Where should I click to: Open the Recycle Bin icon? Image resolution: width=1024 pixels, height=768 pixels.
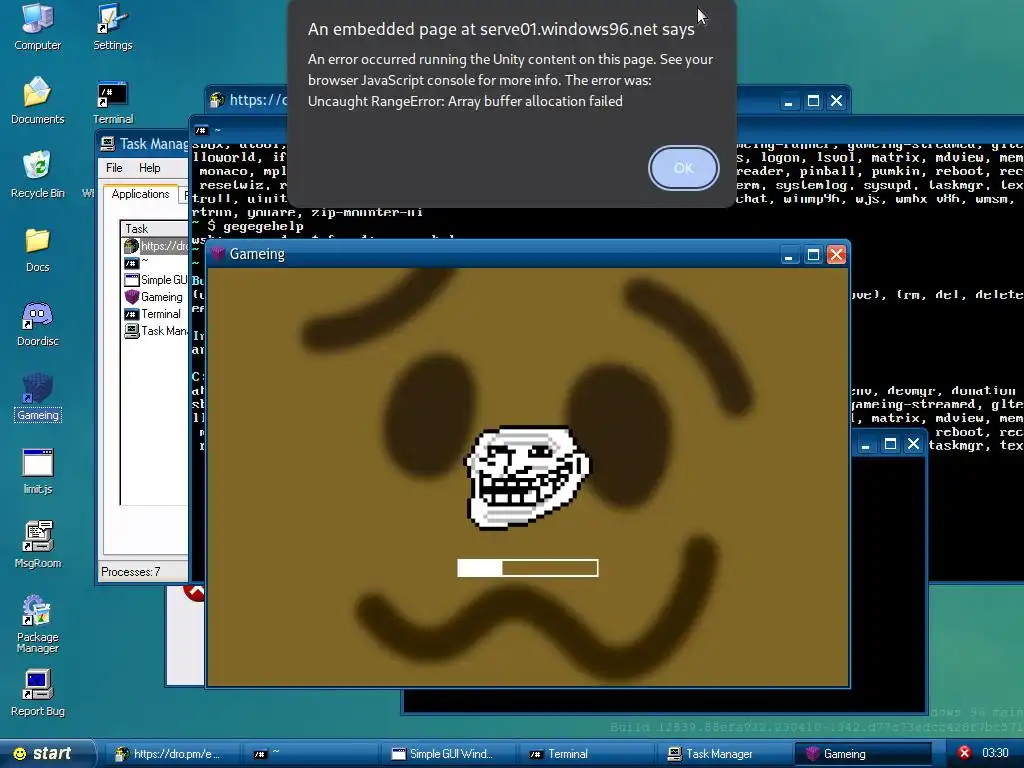37,174
